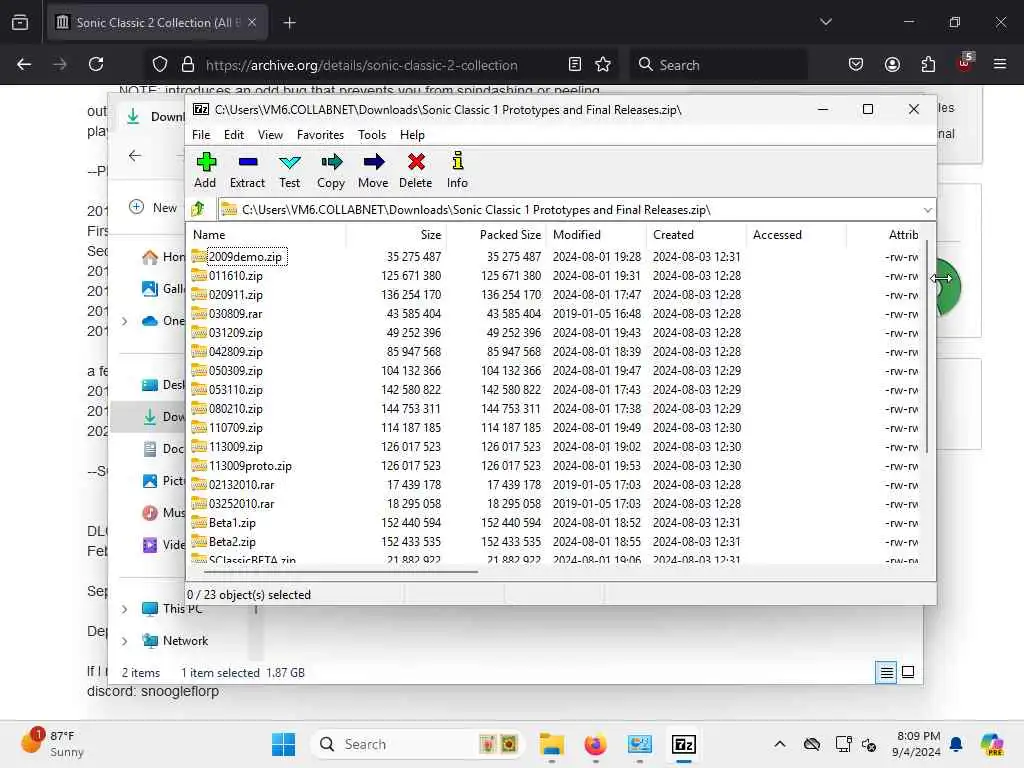
Task: Sort by Packed Size column header
Action: [x=496, y=234]
